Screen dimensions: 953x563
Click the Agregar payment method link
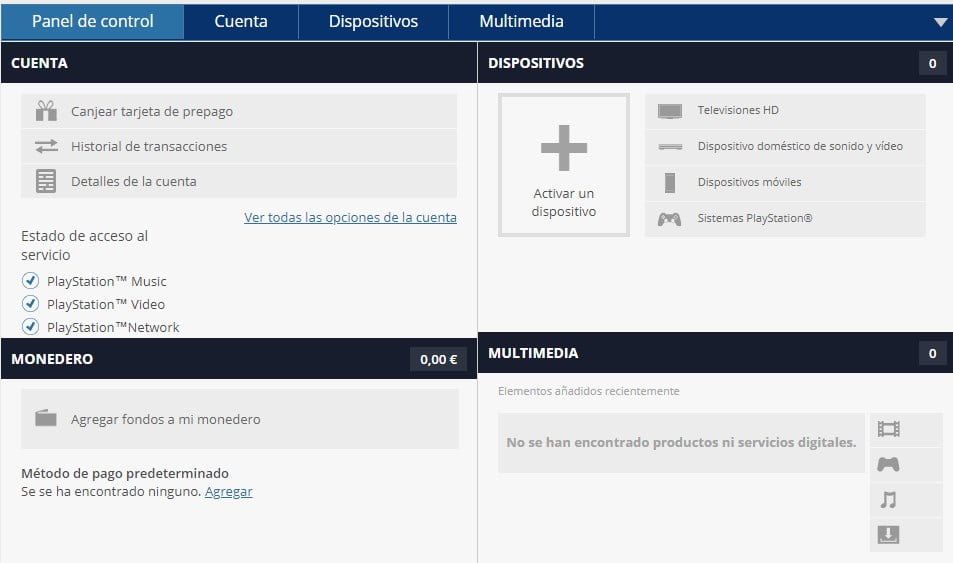pos(229,491)
